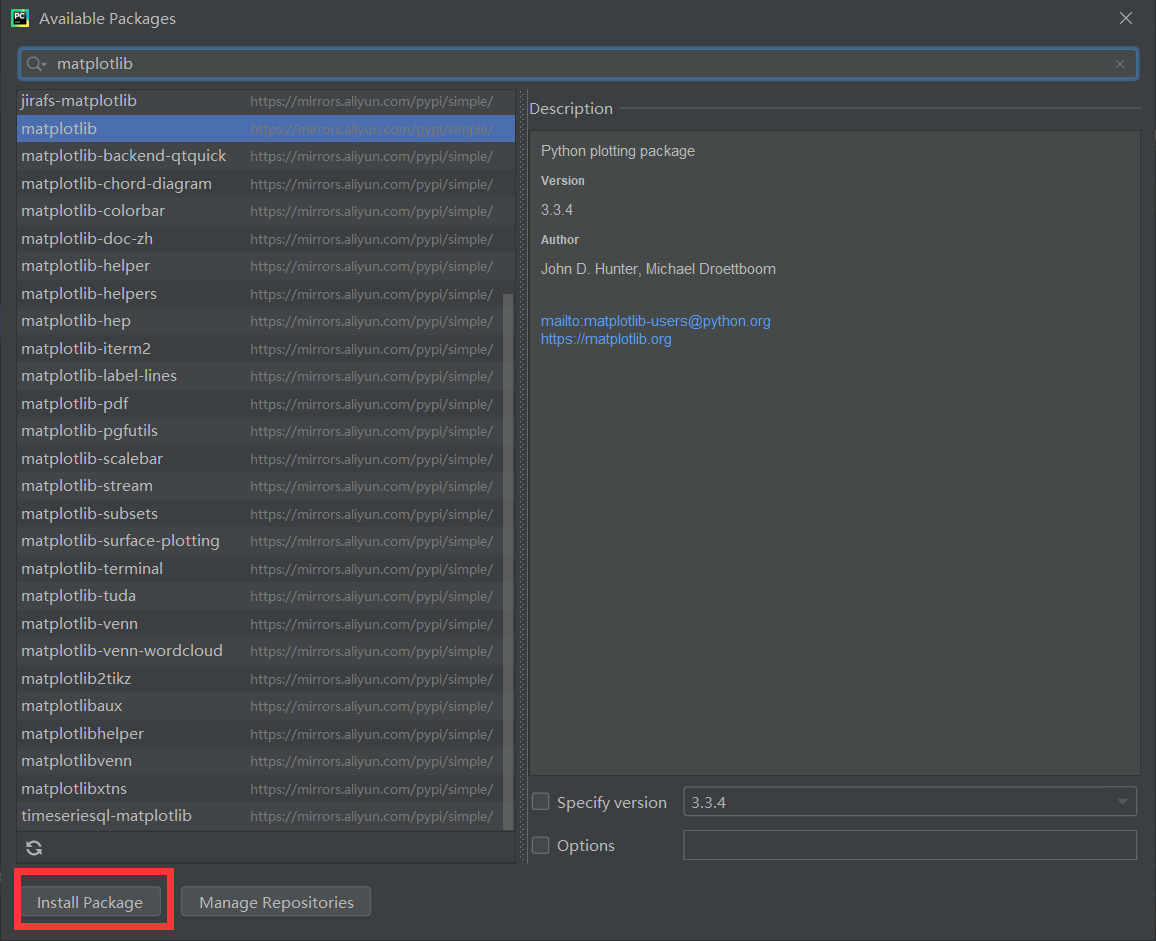Select matplotlib-stream package
This screenshot has height=941, width=1156.
[260, 486]
